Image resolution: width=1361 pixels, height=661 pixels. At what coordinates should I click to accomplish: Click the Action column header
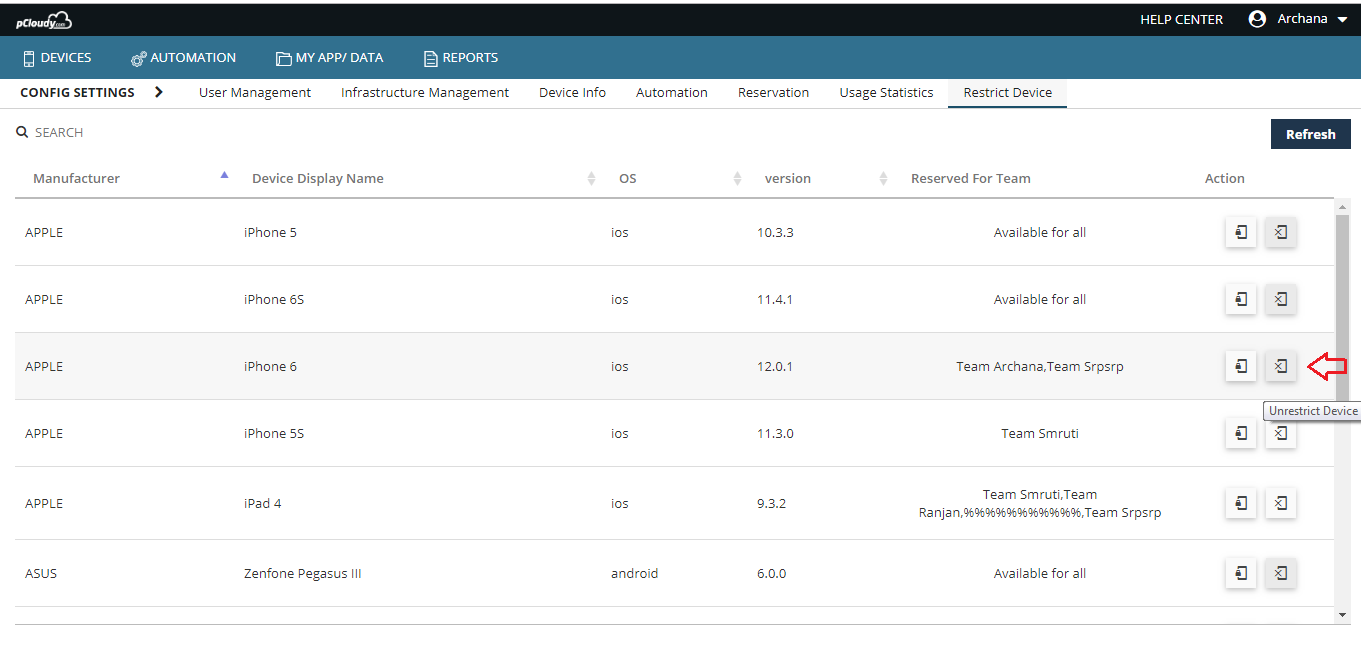pyautogui.click(x=1224, y=178)
